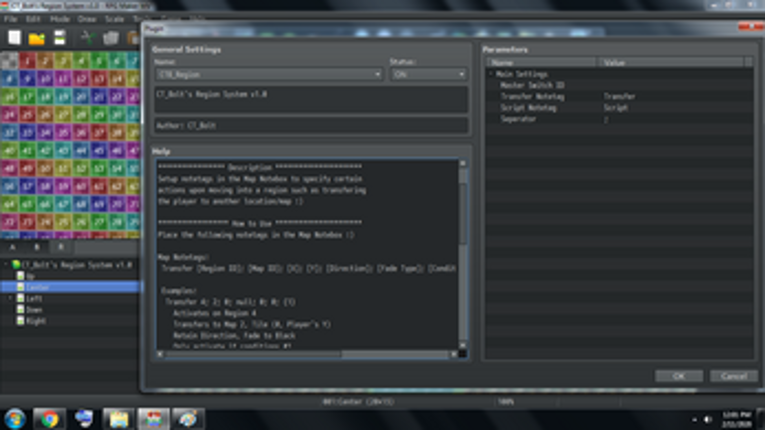Select region tile 25 in the palette
The height and width of the screenshot is (430, 765).
tap(27, 115)
